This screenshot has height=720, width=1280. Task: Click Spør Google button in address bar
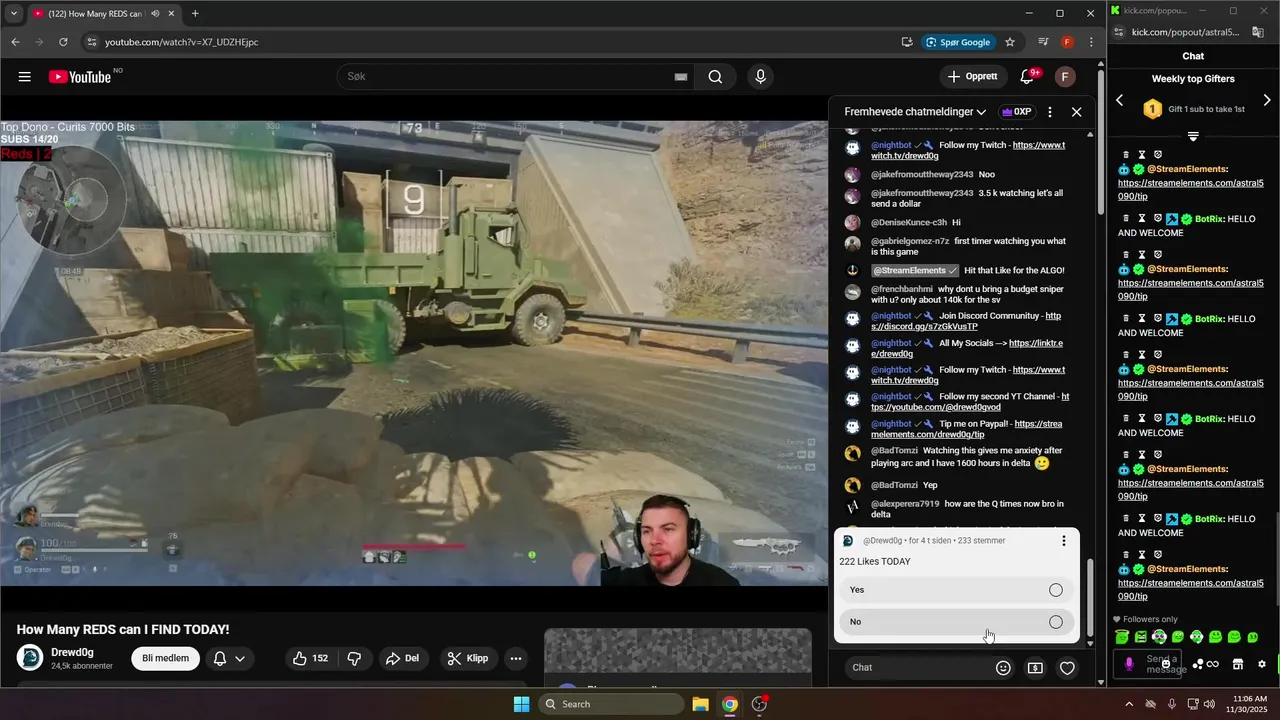click(x=959, y=42)
